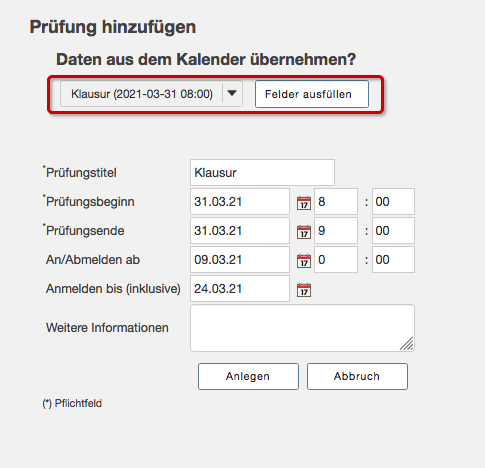Open calendar picker for Prüfungsbeginn date
Screen dimensions: 485x468
coord(304,203)
